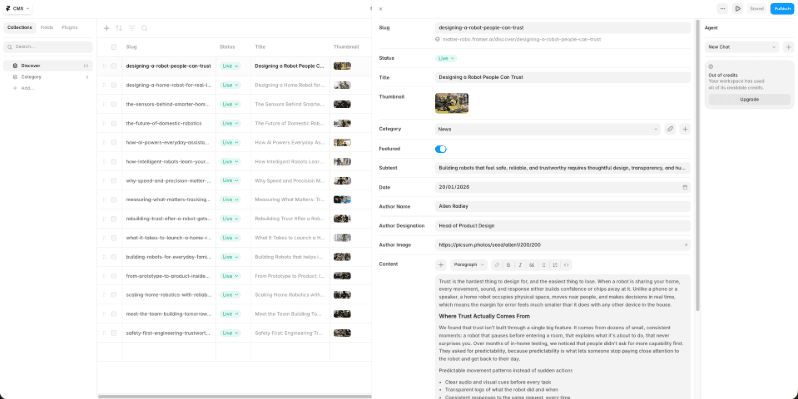
Task: Click the link icon beside Category field
Action: [670, 129]
